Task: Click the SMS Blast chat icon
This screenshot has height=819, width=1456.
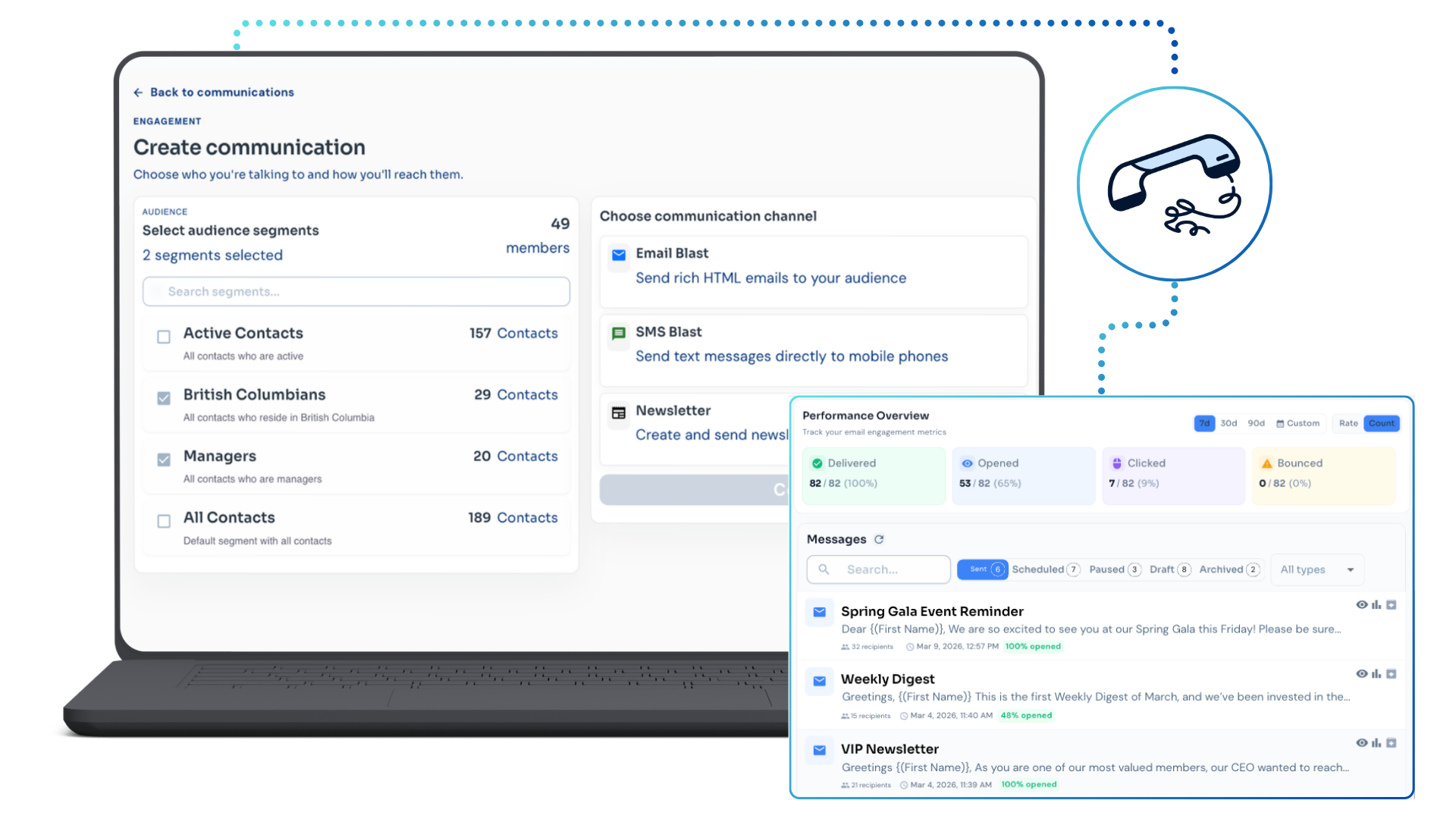Action: tap(619, 334)
